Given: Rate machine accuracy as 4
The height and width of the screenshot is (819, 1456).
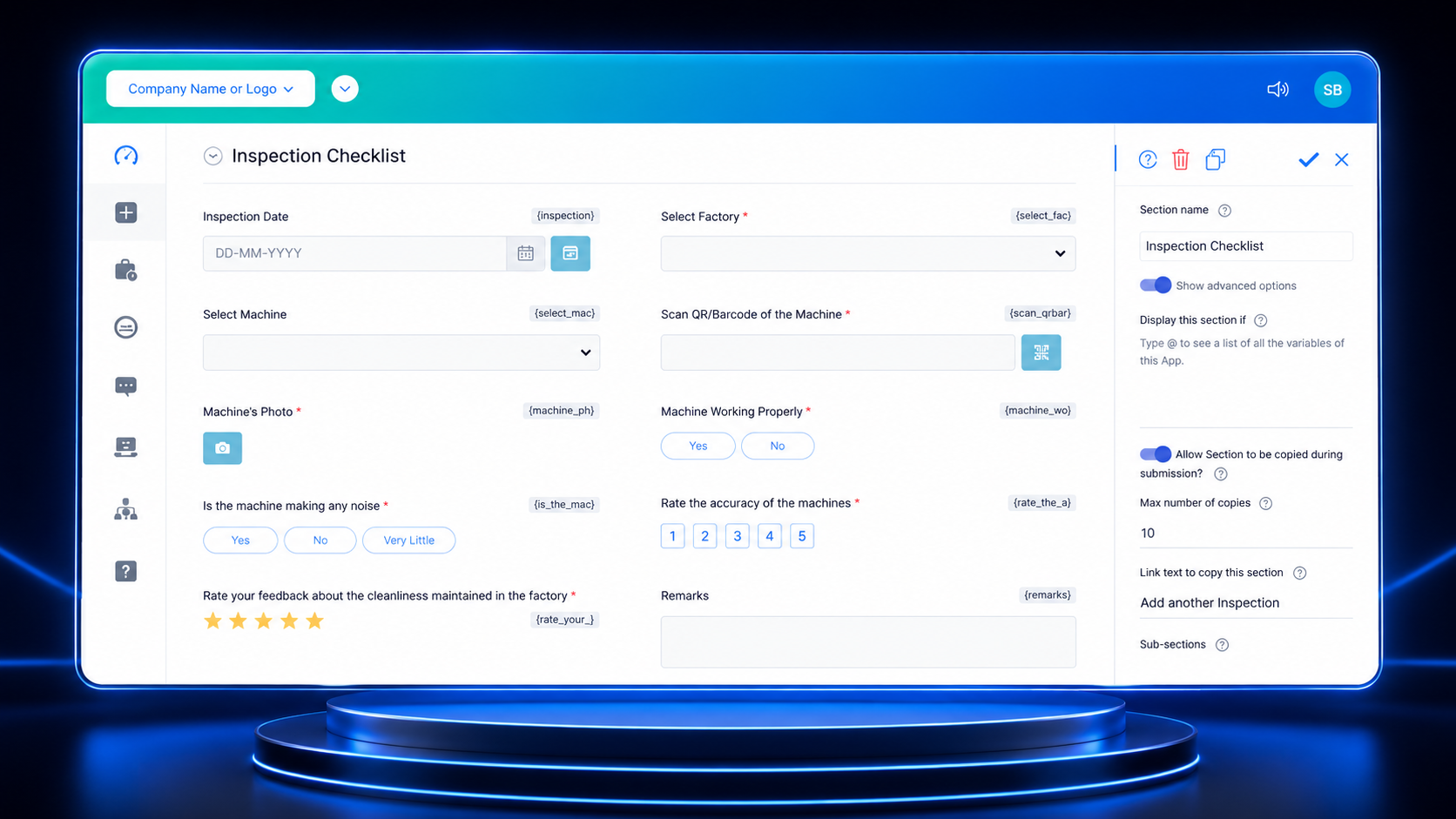Looking at the screenshot, I should click(770, 536).
